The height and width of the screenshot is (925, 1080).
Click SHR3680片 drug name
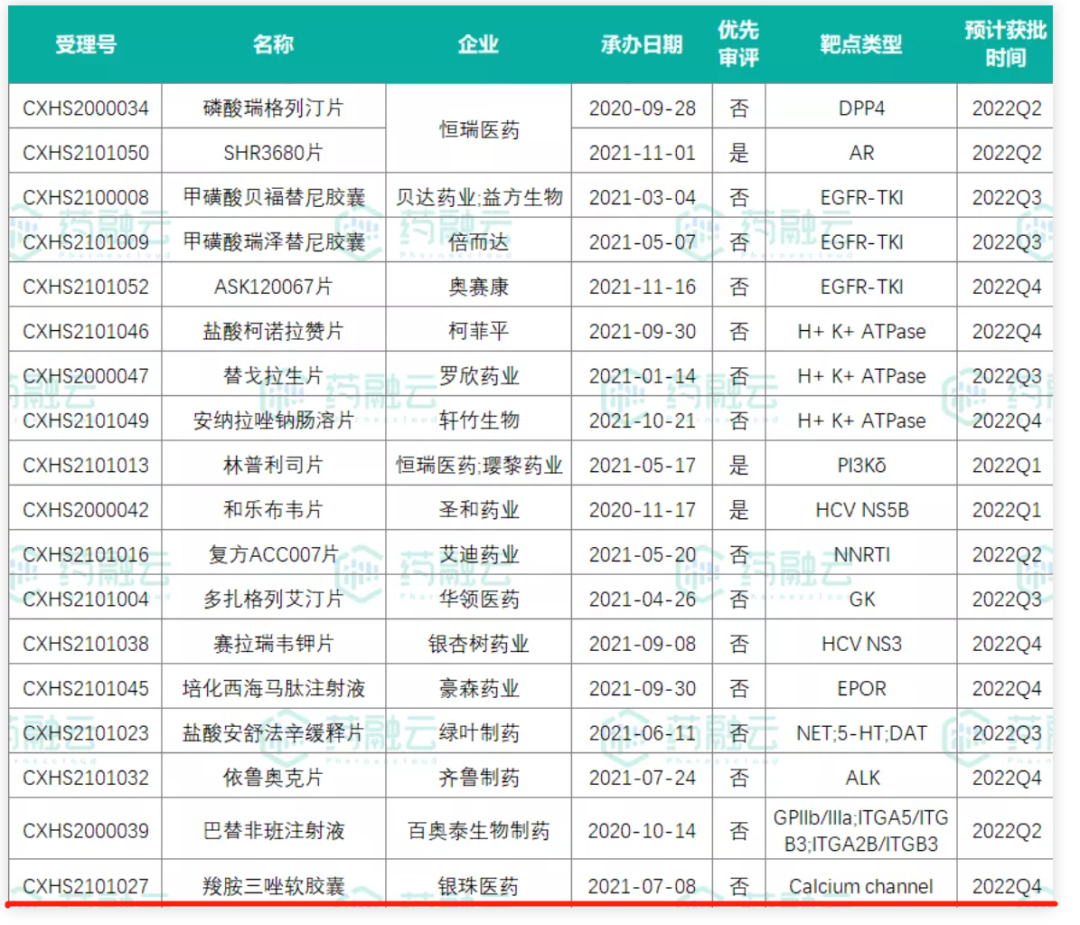click(273, 152)
